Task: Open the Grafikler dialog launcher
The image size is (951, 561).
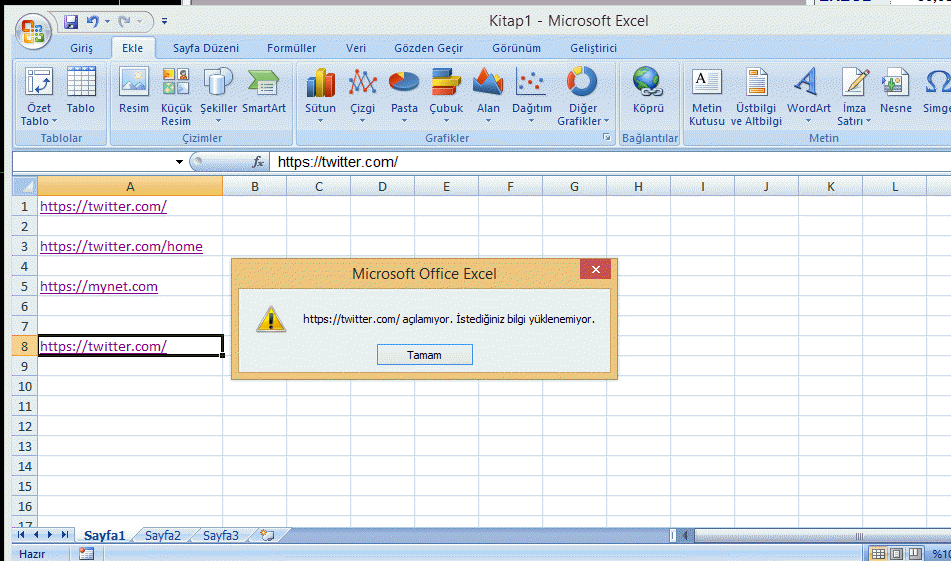Action: [x=607, y=138]
